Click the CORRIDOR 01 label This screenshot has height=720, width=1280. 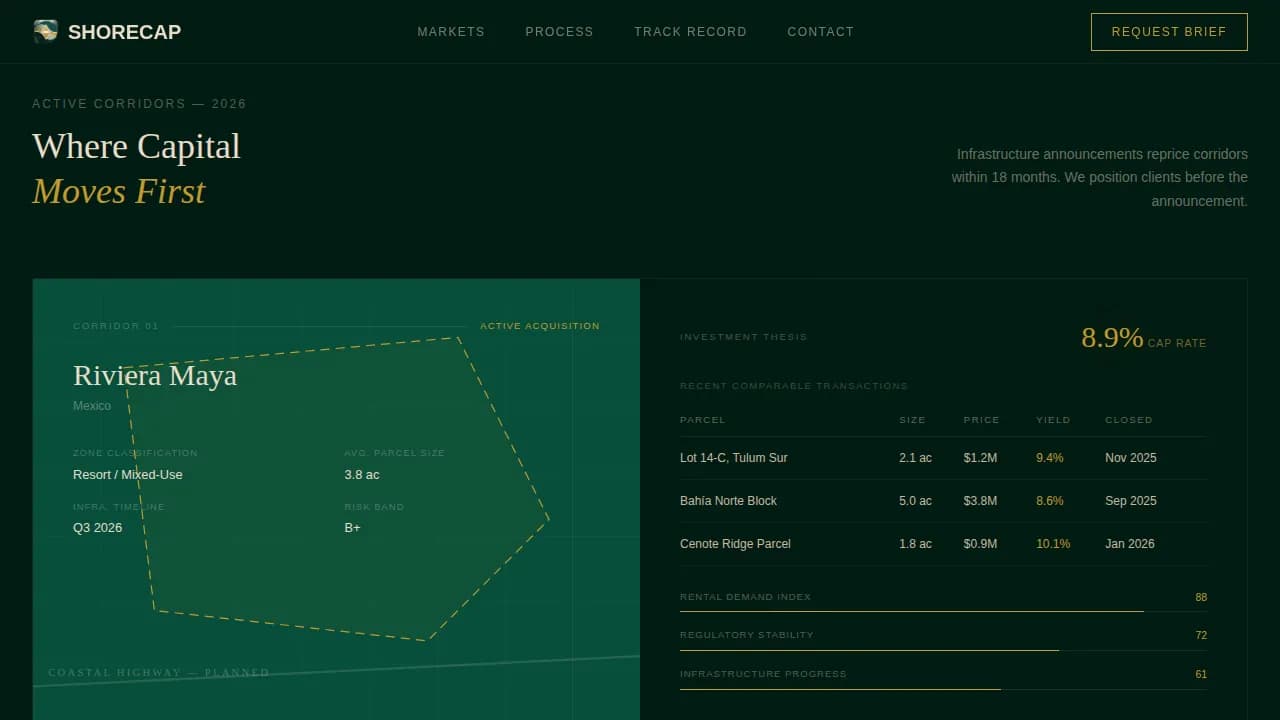[x=116, y=326]
